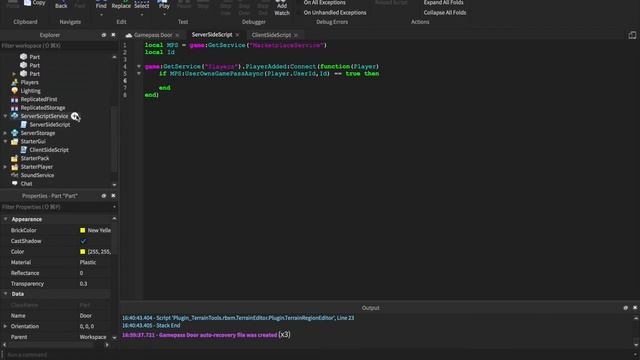Toggle On Unhandled Exceptions option

click(335, 13)
